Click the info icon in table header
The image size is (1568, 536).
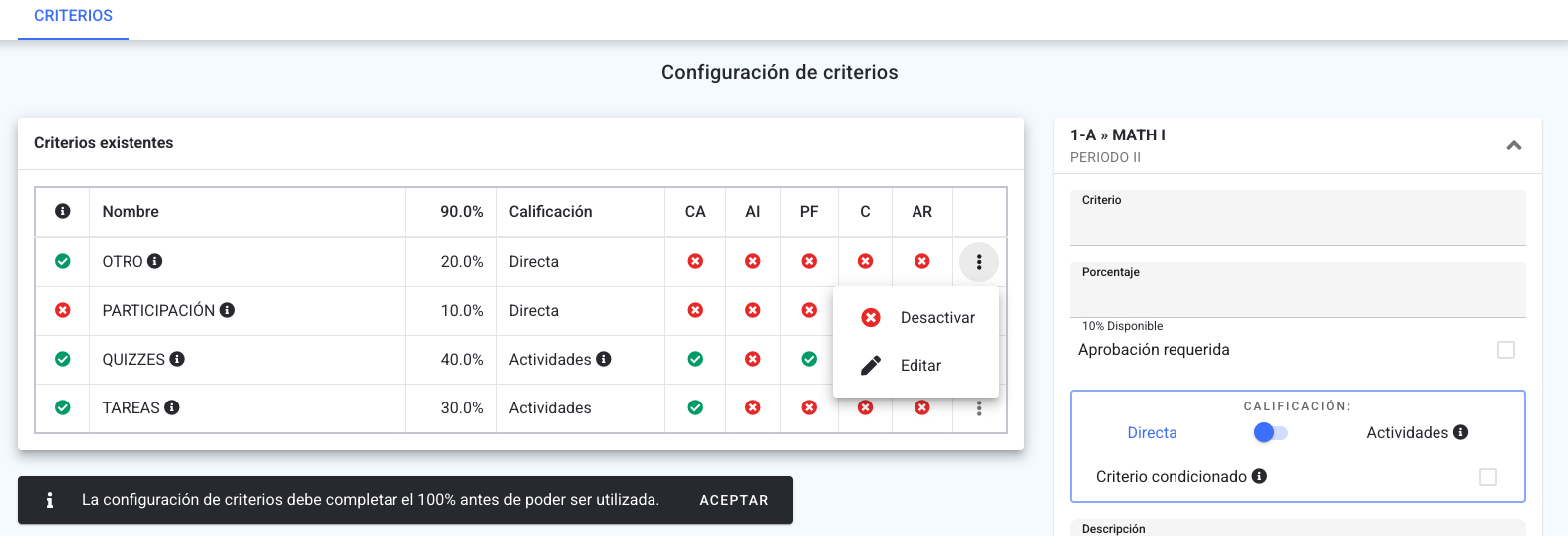[x=63, y=211]
